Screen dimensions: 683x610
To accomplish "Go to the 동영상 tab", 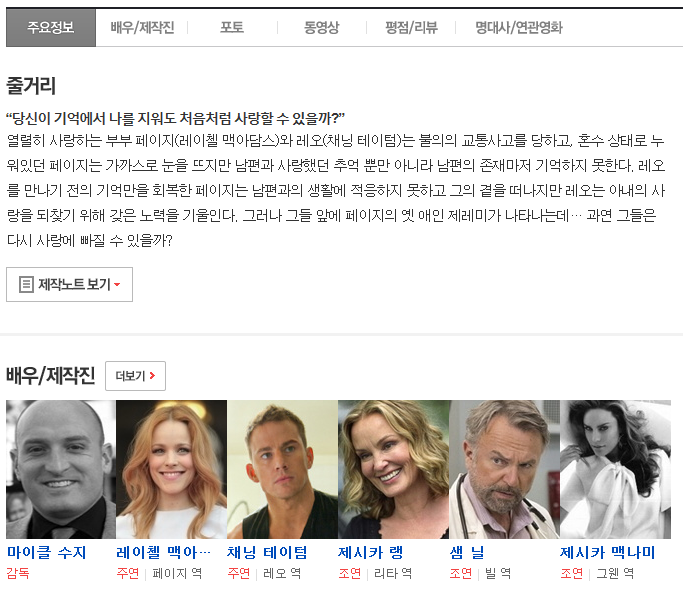I will pos(322,27).
